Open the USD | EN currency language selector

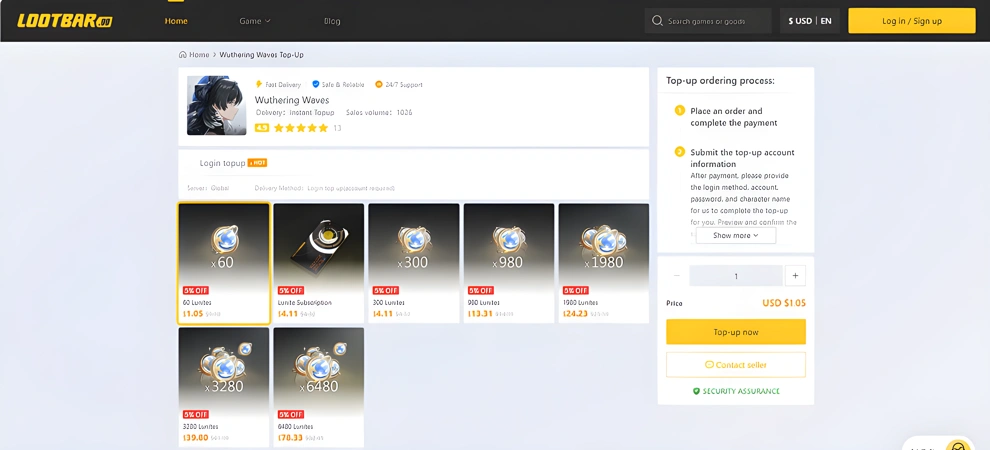pyautogui.click(x=810, y=21)
